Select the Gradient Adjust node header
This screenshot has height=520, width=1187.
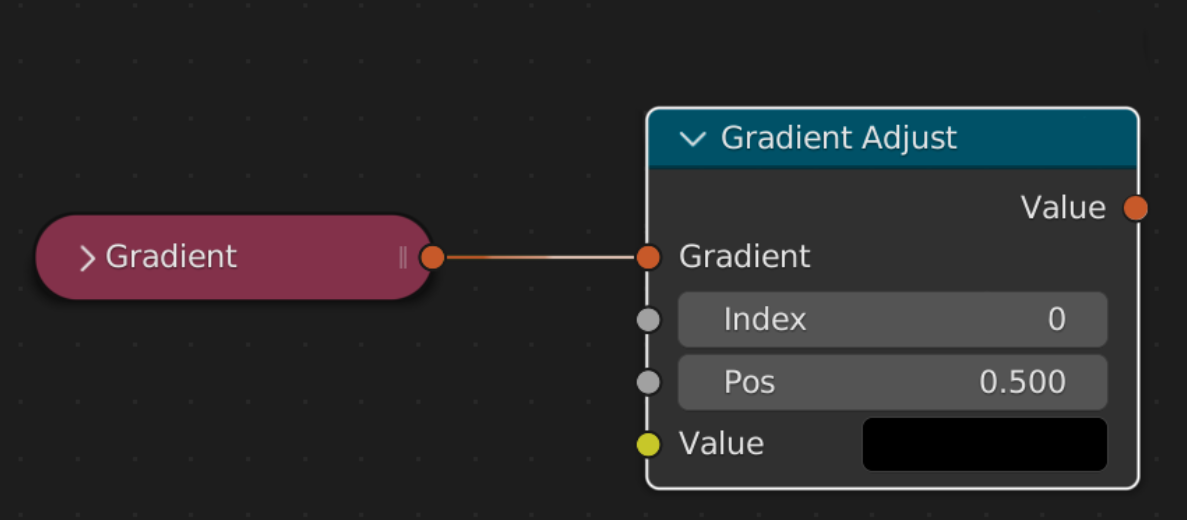[893, 138]
